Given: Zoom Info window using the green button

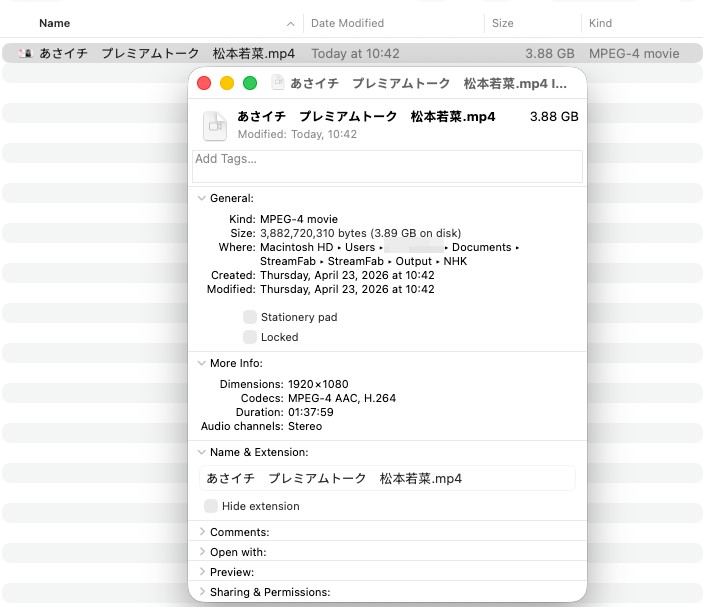Looking at the screenshot, I should [x=250, y=83].
